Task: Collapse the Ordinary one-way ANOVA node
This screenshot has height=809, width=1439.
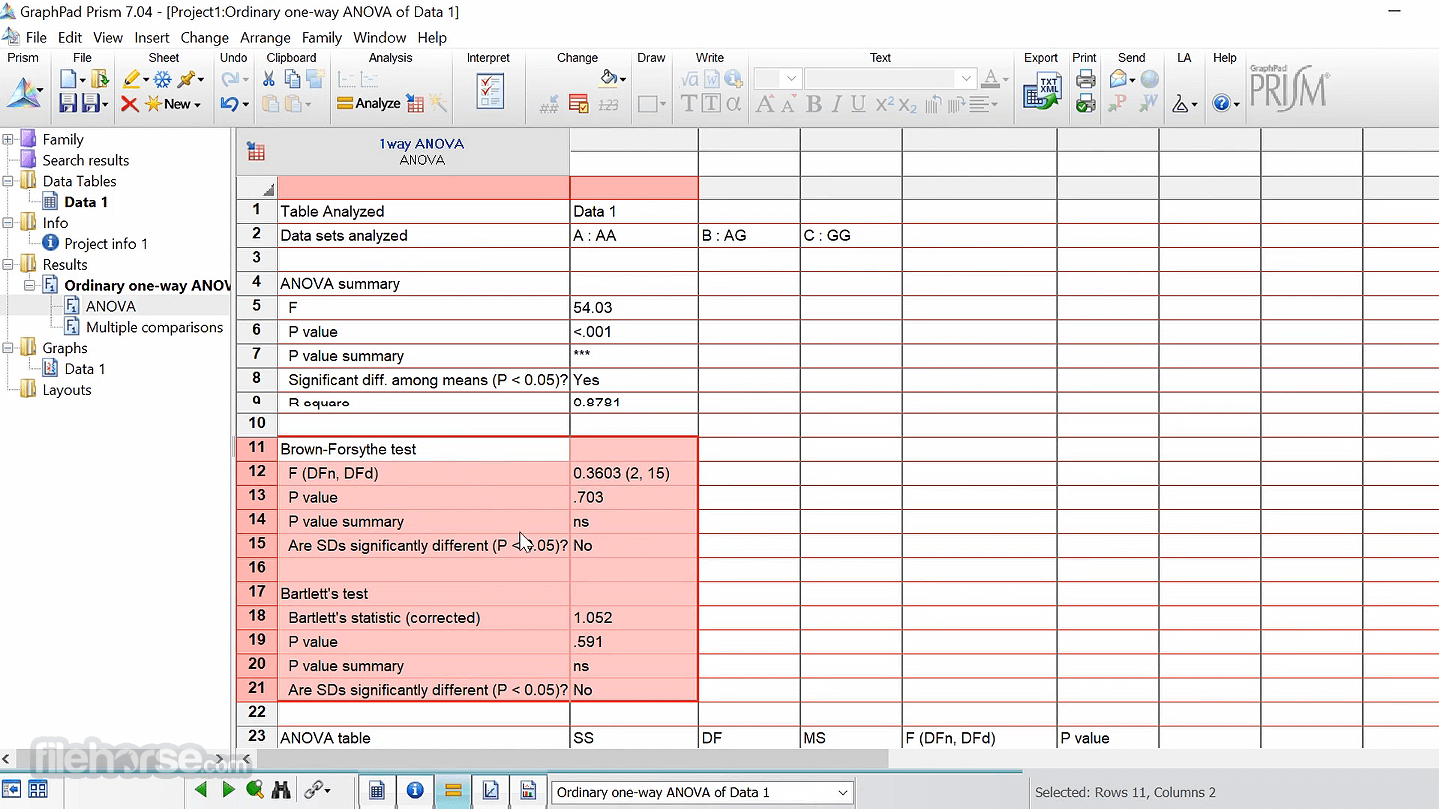Action: (x=30, y=286)
